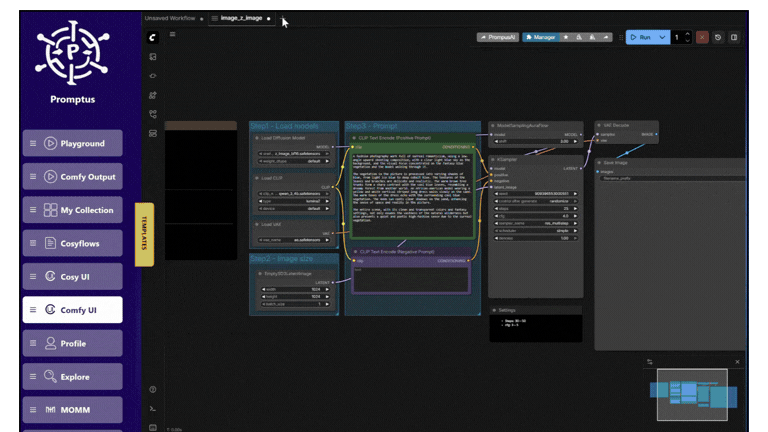The image size is (768, 432).
Task: Open the scheduler dropdown in KSampler
Action: tap(535, 231)
